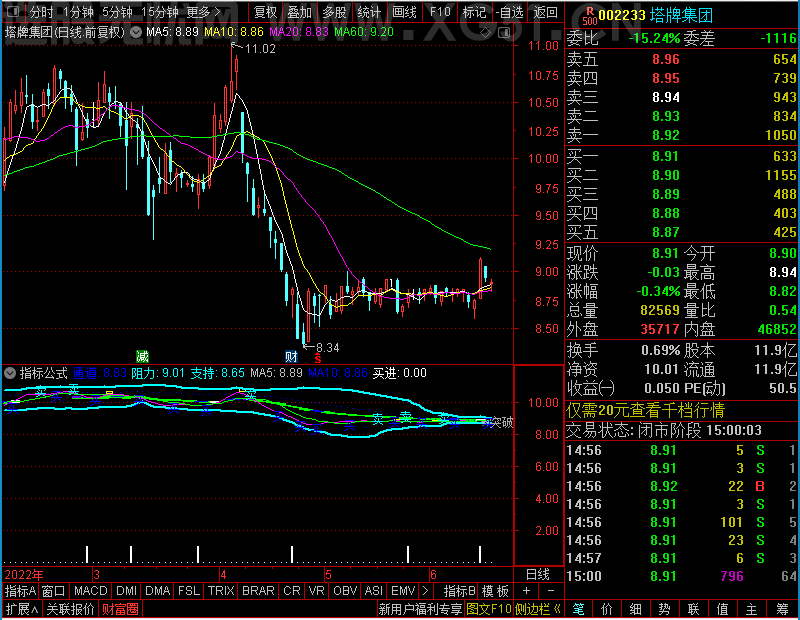
Task: Open the dropdown arrow beside 塔牌集团(日线,前复权)
Action: coord(136,33)
